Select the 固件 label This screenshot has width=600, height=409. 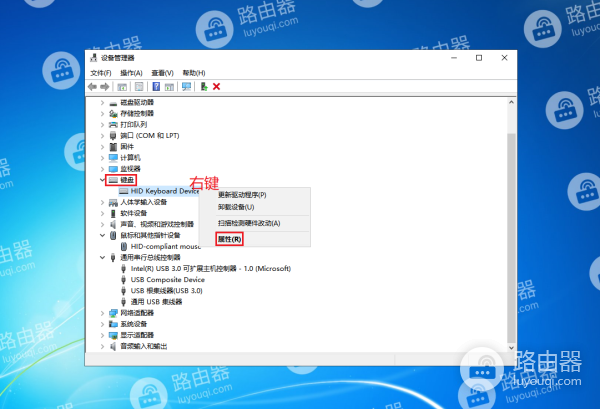pos(127,147)
